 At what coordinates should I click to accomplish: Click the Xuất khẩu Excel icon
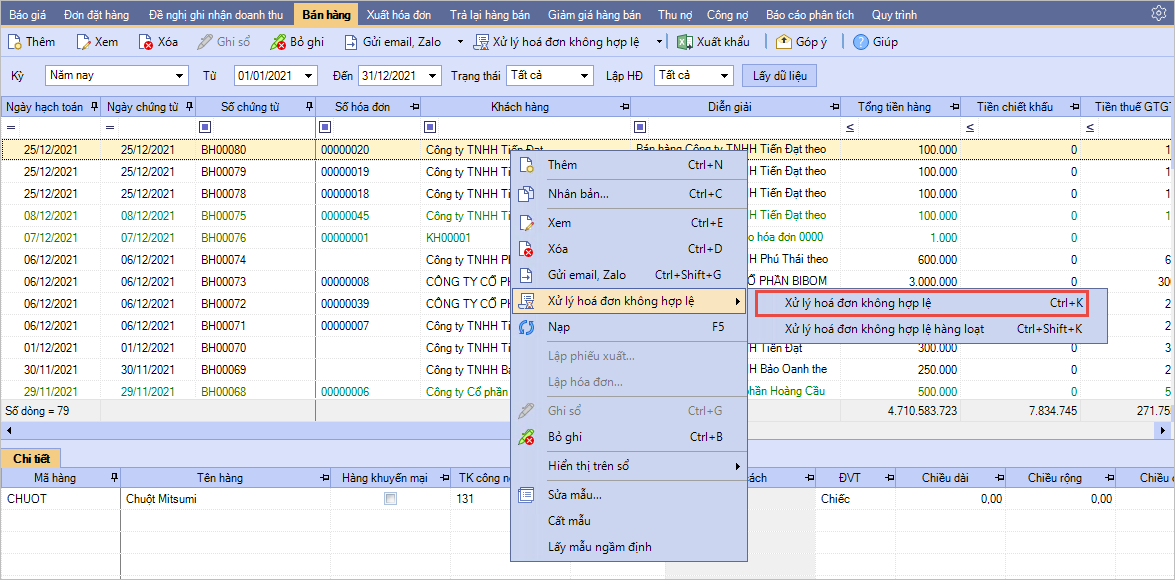(x=685, y=42)
